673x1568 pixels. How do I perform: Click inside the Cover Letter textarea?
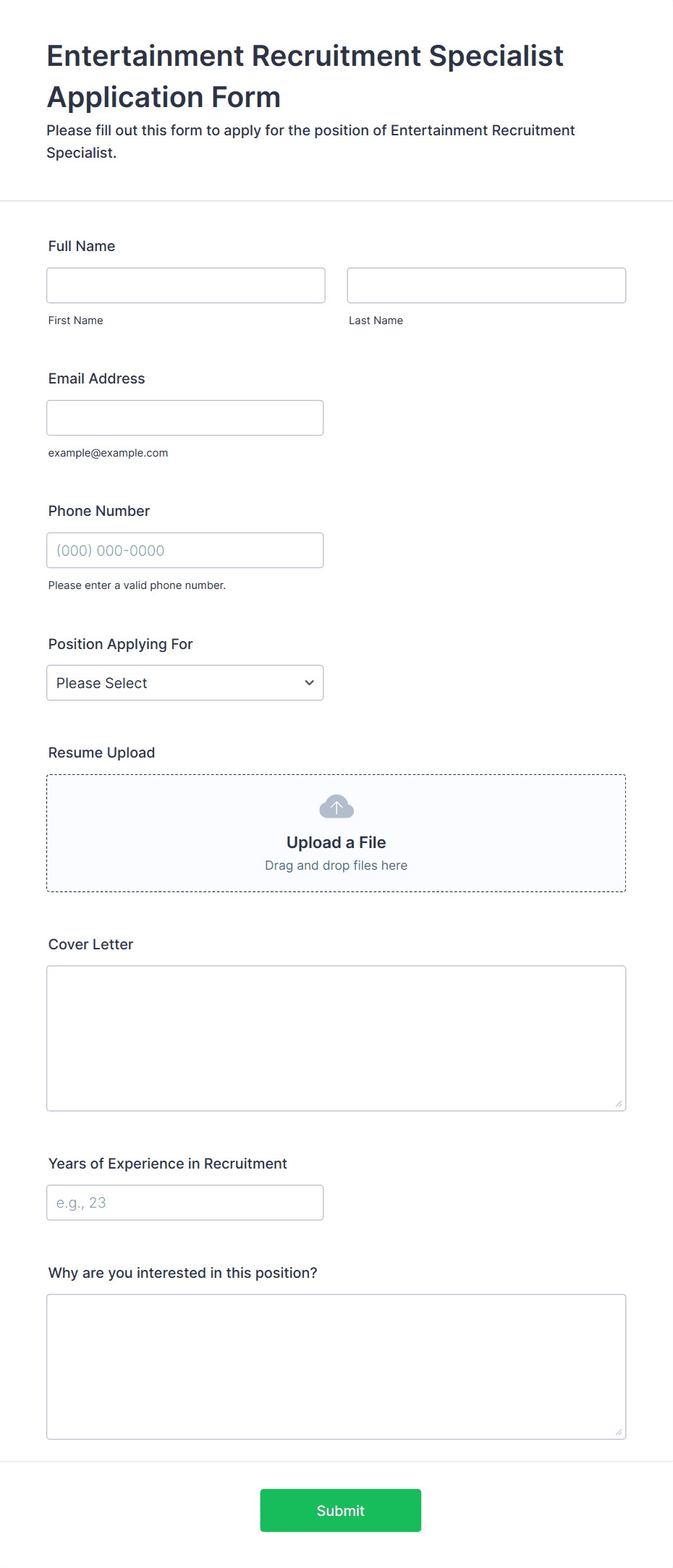pos(336,1038)
